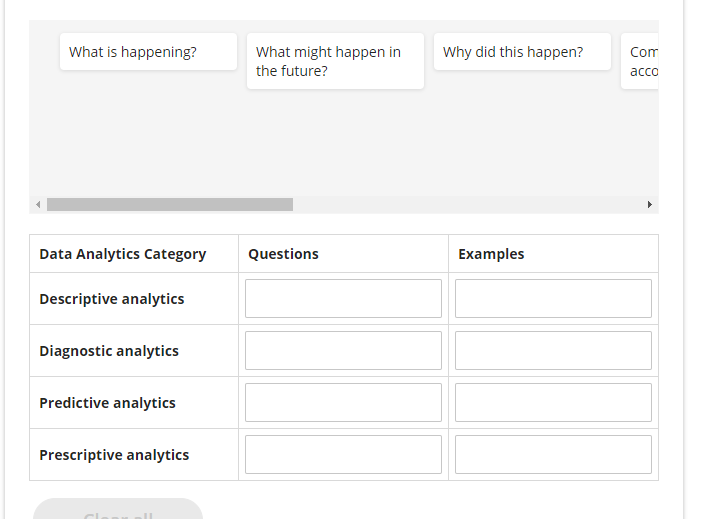The width and height of the screenshot is (706, 519).
Task: Click the Questions box for Descriptive analytics
Action: click(x=343, y=299)
